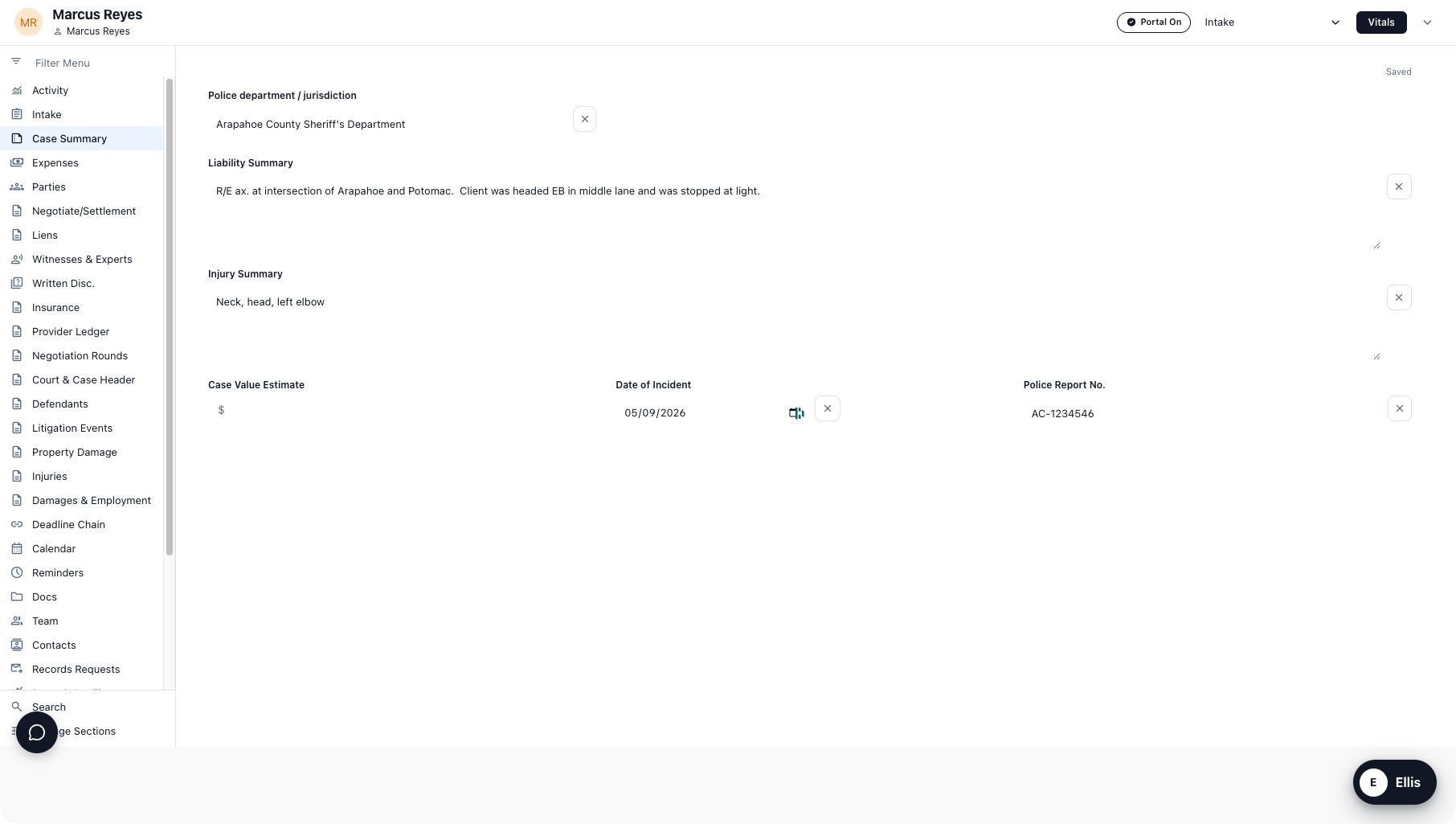
Task: Clear the Police department field
Action: (585, 119)
